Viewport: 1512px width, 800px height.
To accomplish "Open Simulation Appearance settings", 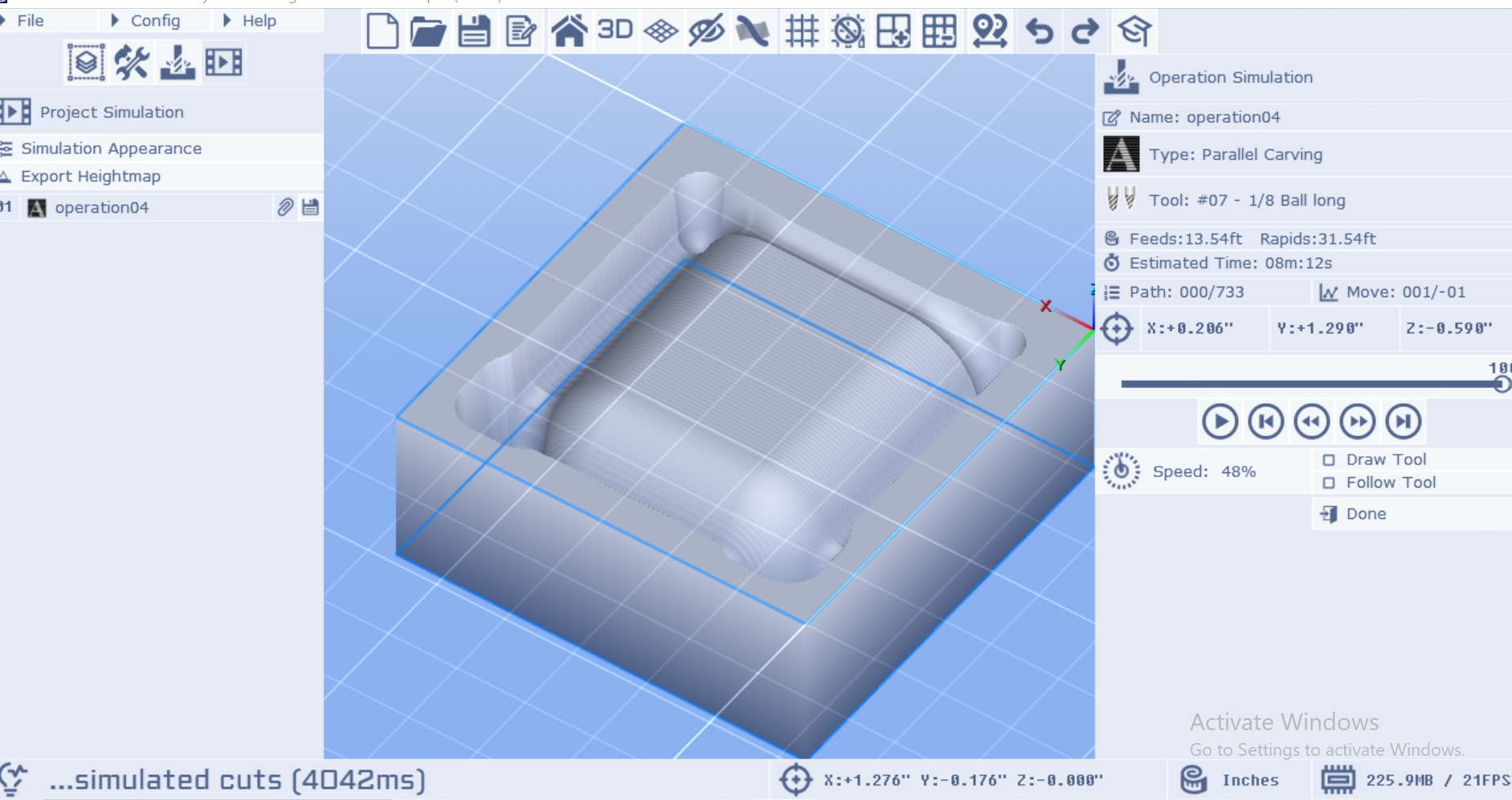I will (111, 149).
